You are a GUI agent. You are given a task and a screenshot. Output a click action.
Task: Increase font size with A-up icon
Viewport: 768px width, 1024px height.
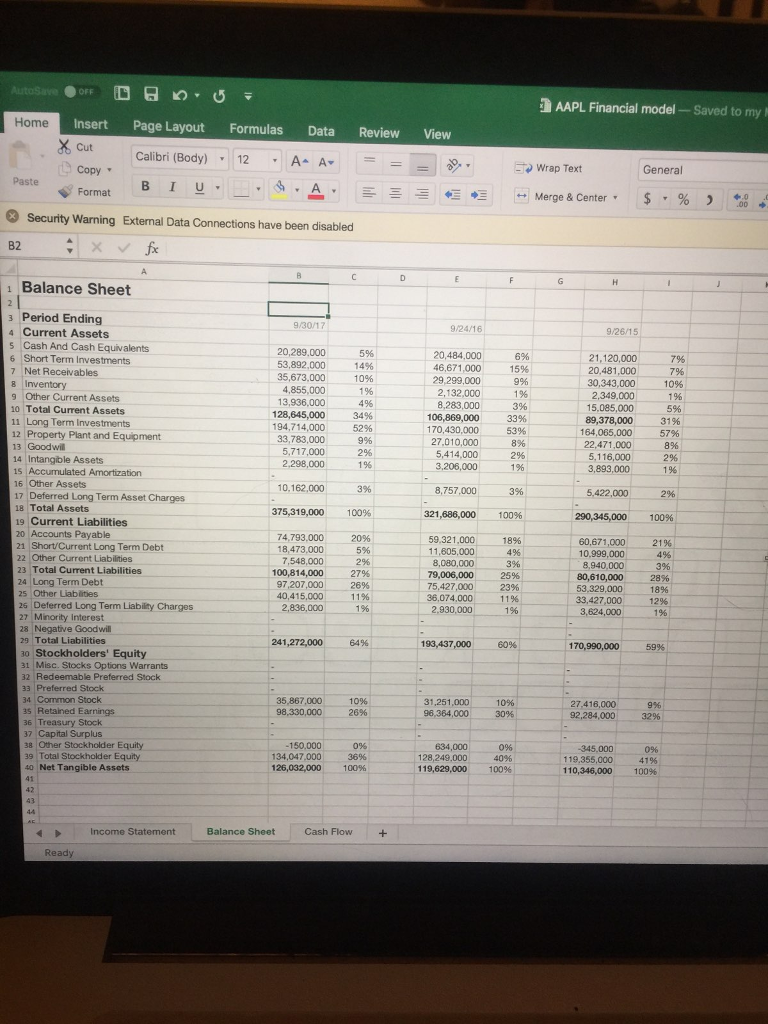pyautogui.click(x=299, y=161)
